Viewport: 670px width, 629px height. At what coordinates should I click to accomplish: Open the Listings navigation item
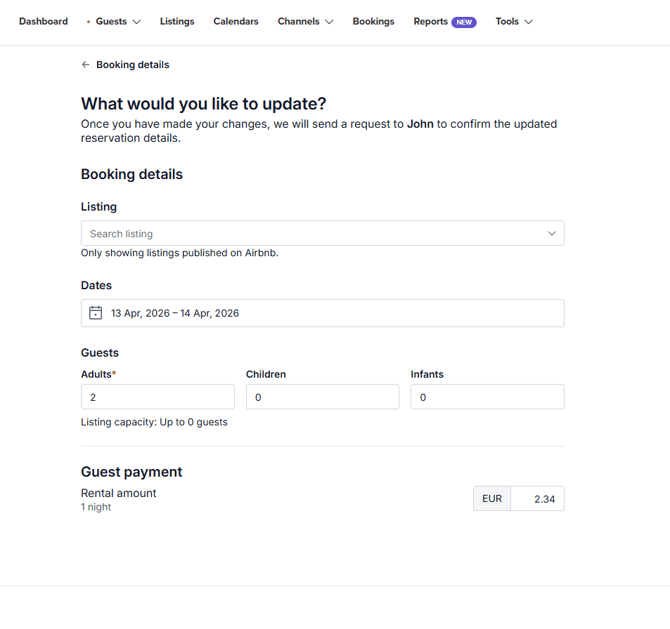coord(177,22)
